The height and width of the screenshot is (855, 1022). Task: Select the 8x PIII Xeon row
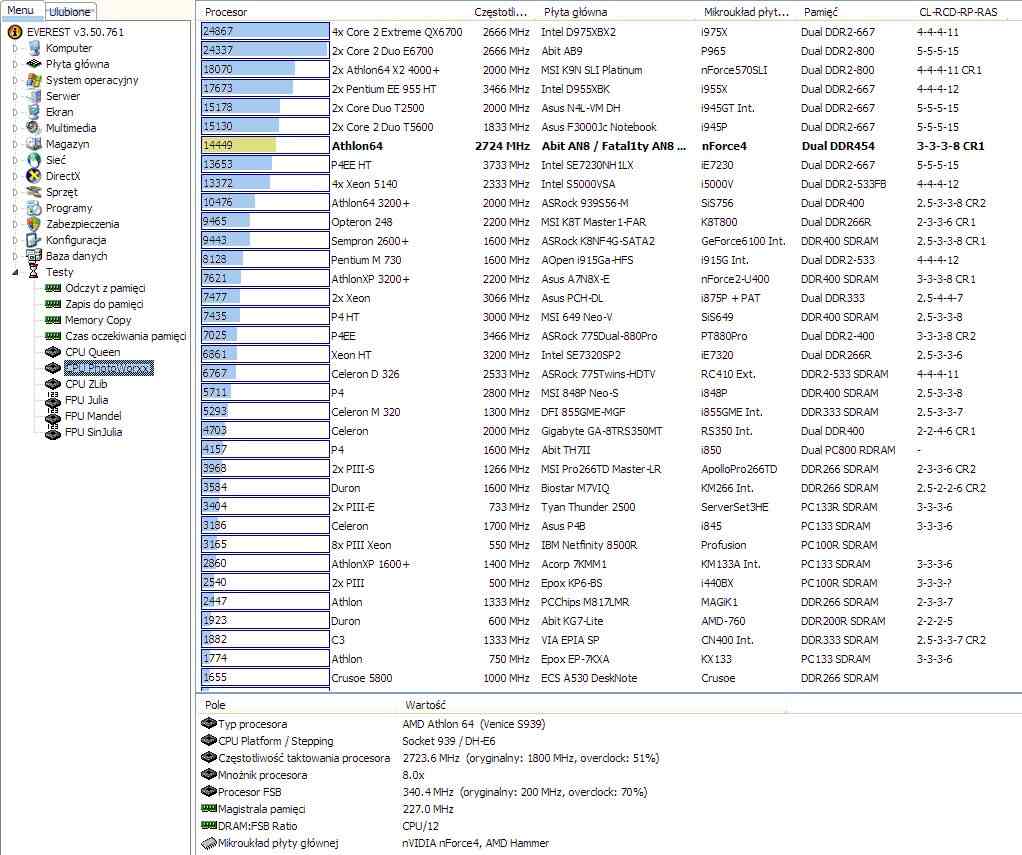(609, 545)
